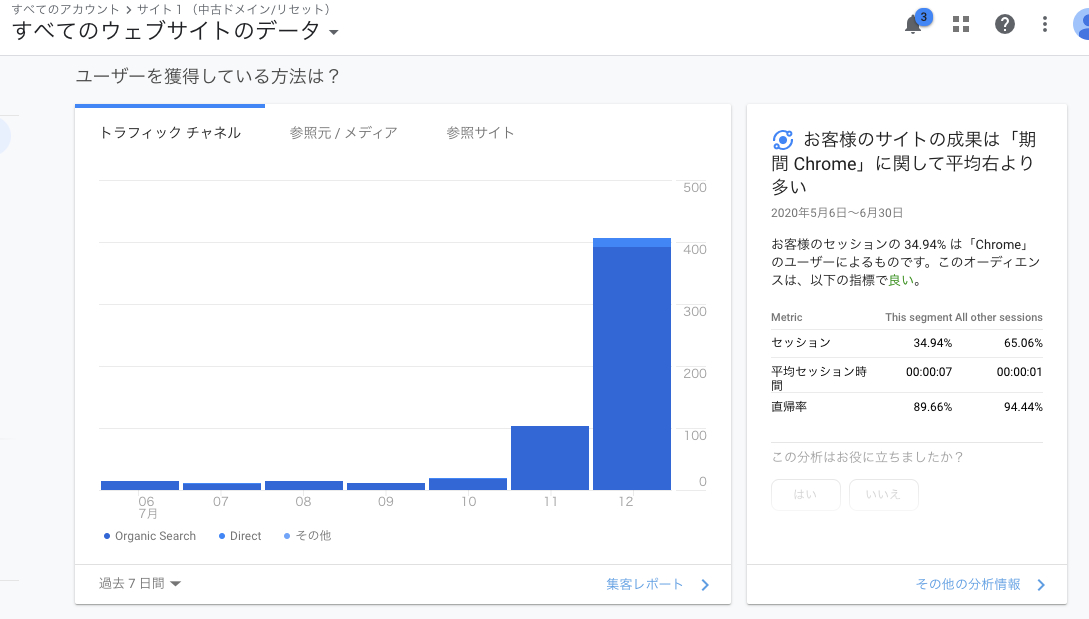Open the Analytics help icon
Image resolution: width=1089 pixels, height=619 pixels.
[1005, 24]
